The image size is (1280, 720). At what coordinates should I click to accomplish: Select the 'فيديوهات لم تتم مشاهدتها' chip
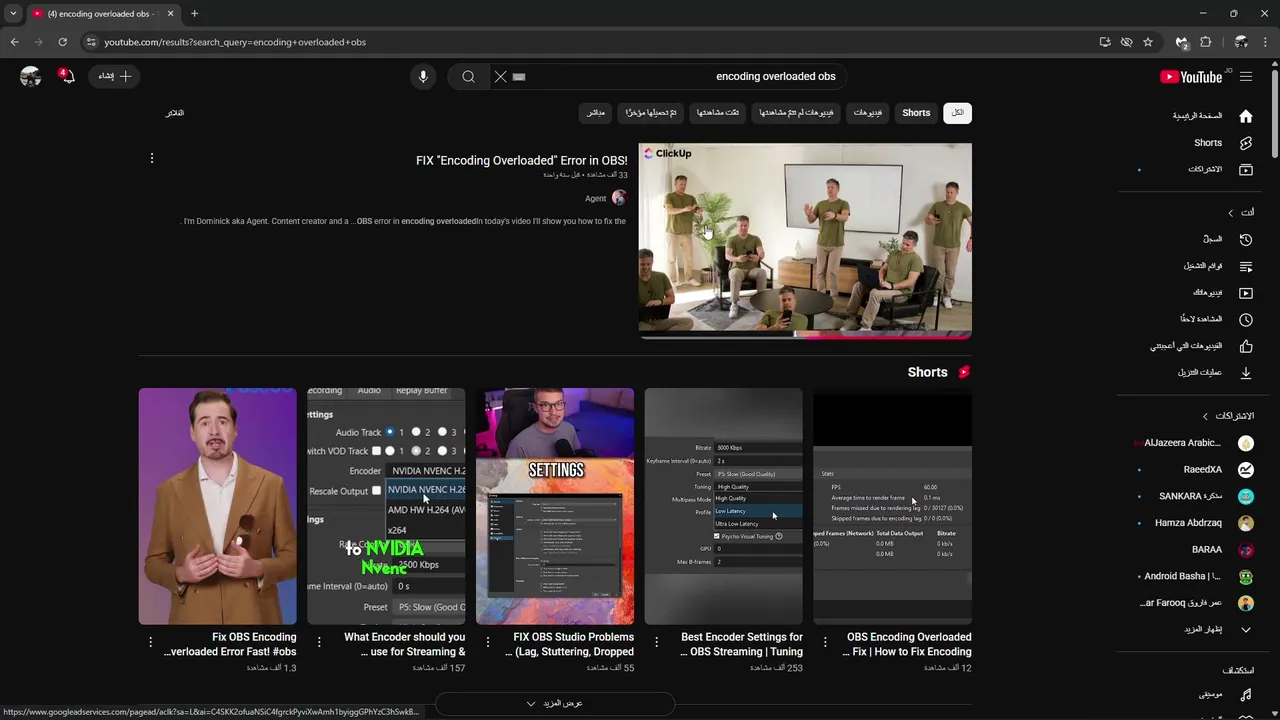pos(796,113)
